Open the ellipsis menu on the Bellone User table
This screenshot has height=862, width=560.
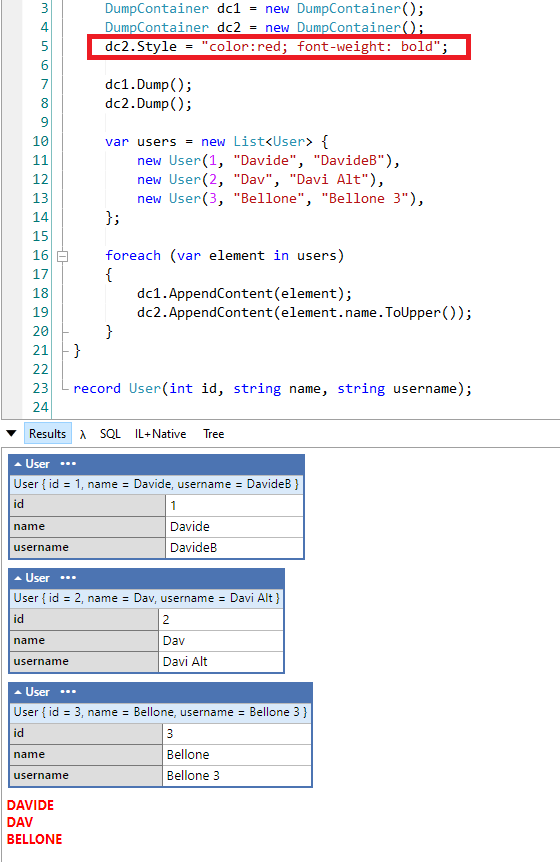68,691
